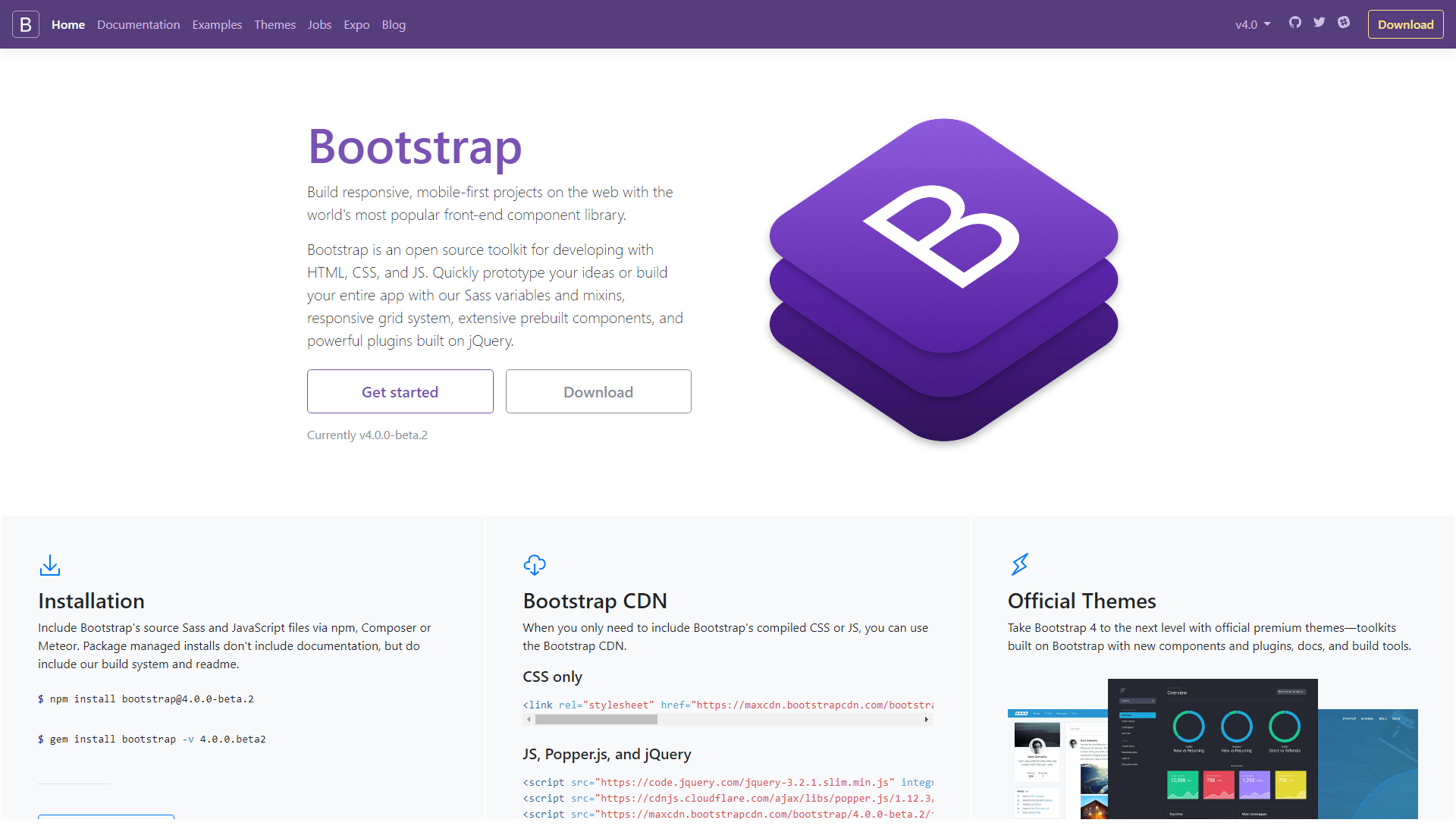Select the stylesheet link code snippet
This screenshot has width=1456, height=829.
tap(728, 705)
